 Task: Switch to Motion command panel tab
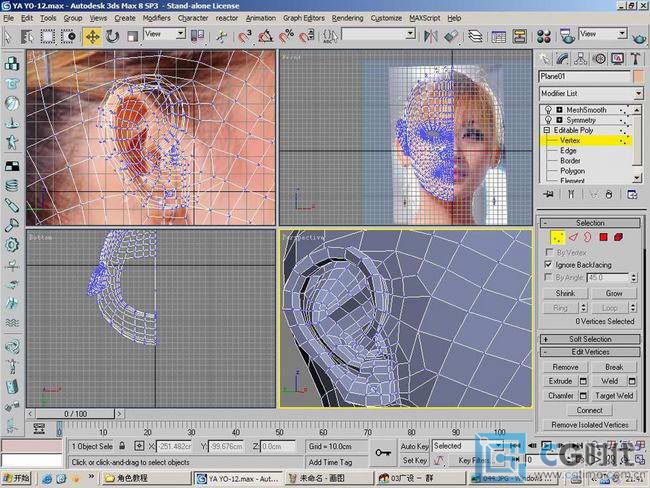point(599,59)
